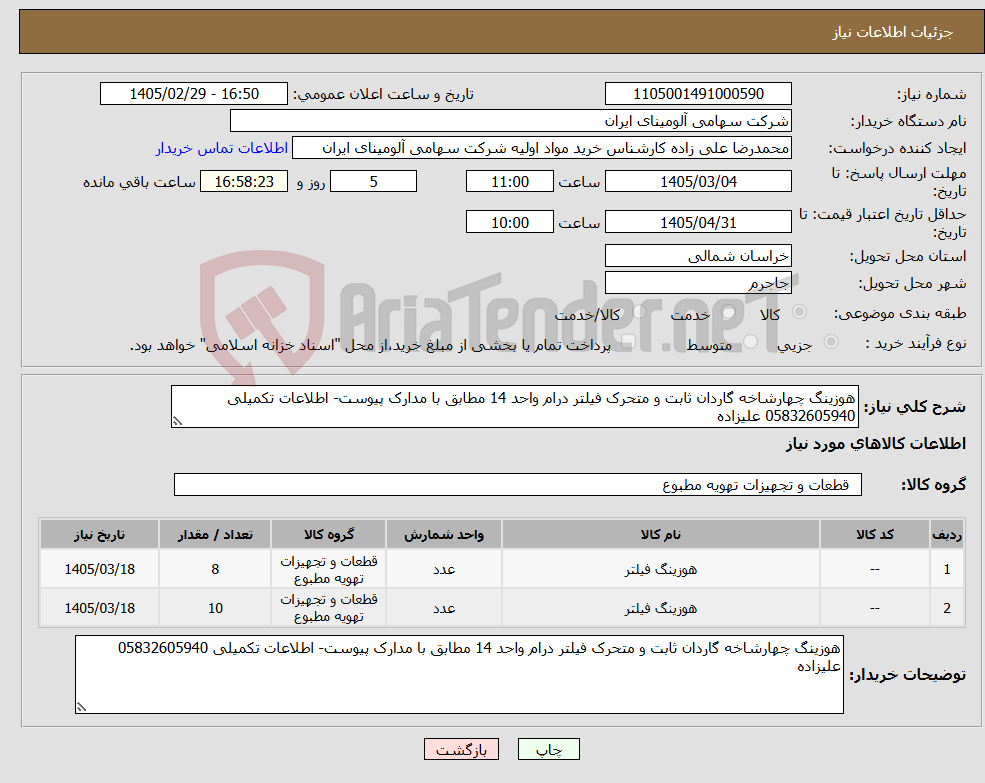Click quantity 8 in row 1
The image size is (985, 783).
(215, 569)
